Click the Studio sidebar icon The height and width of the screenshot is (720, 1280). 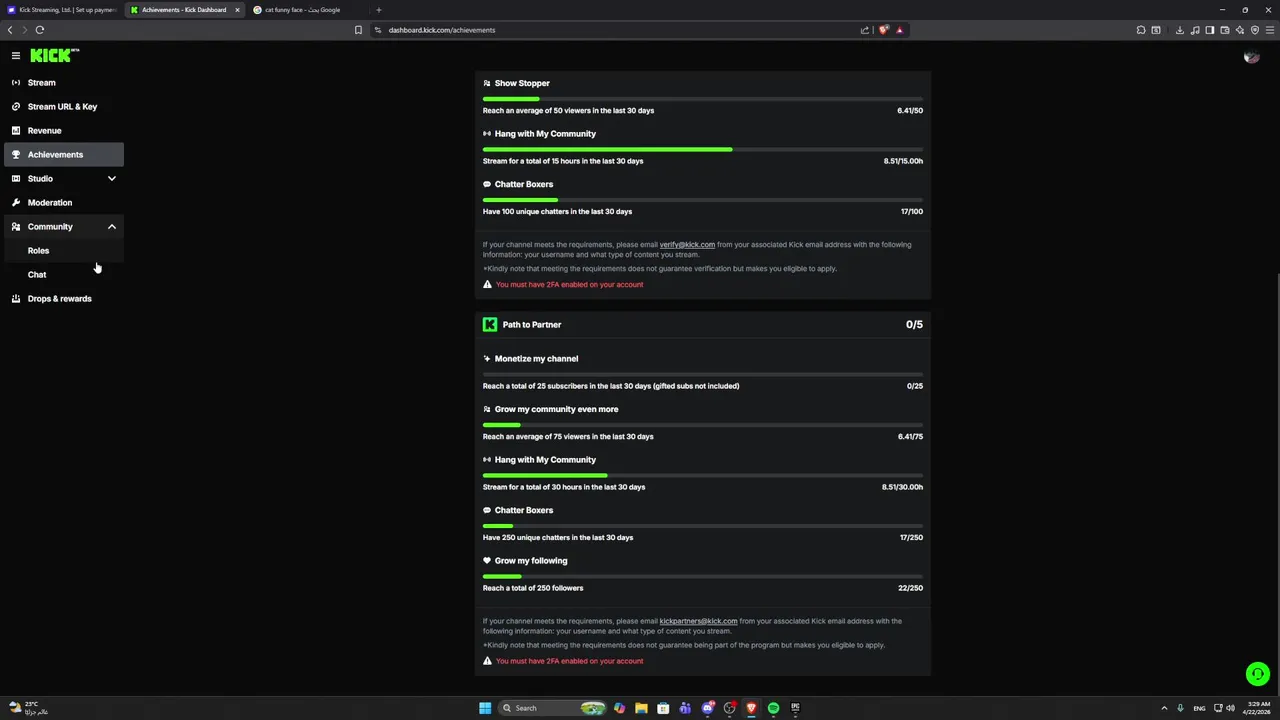click(16, 179)
